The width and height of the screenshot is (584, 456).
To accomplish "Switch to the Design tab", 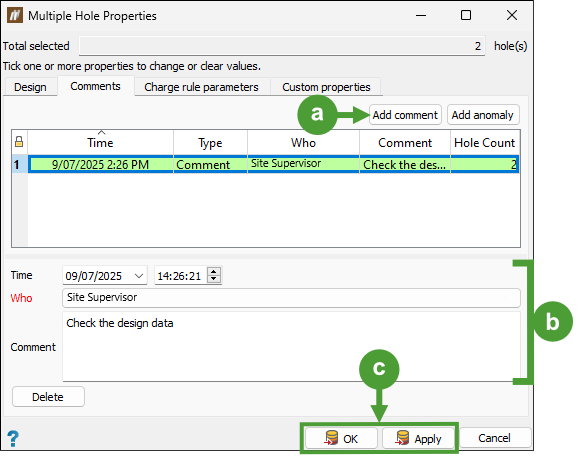I will click(x=30, y=87).
